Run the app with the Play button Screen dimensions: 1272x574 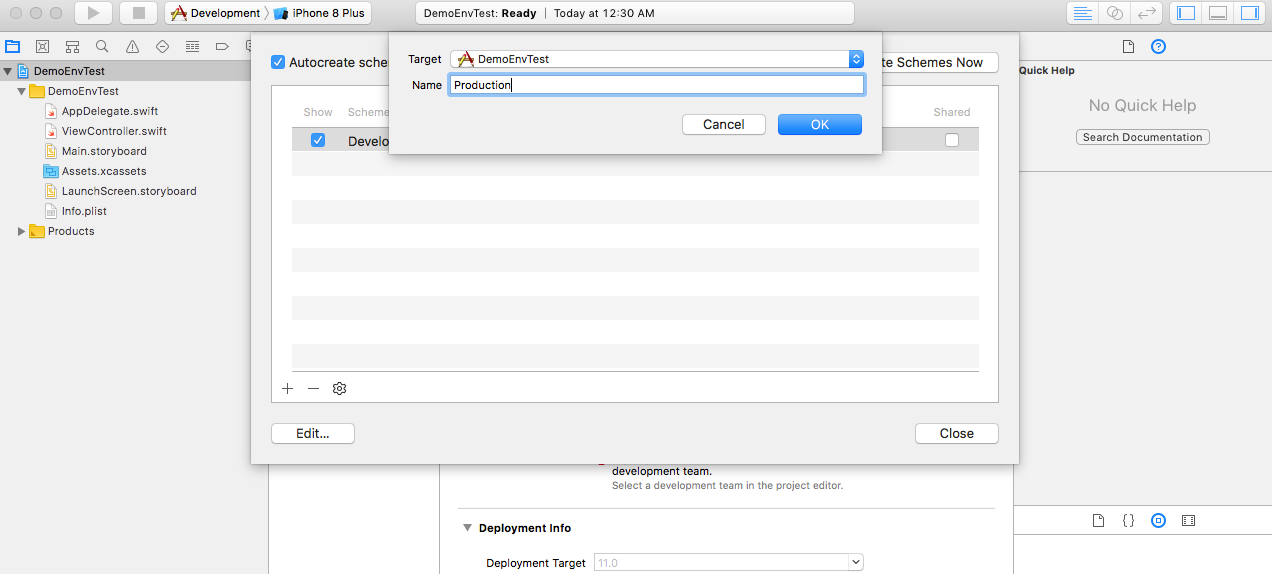93,13
